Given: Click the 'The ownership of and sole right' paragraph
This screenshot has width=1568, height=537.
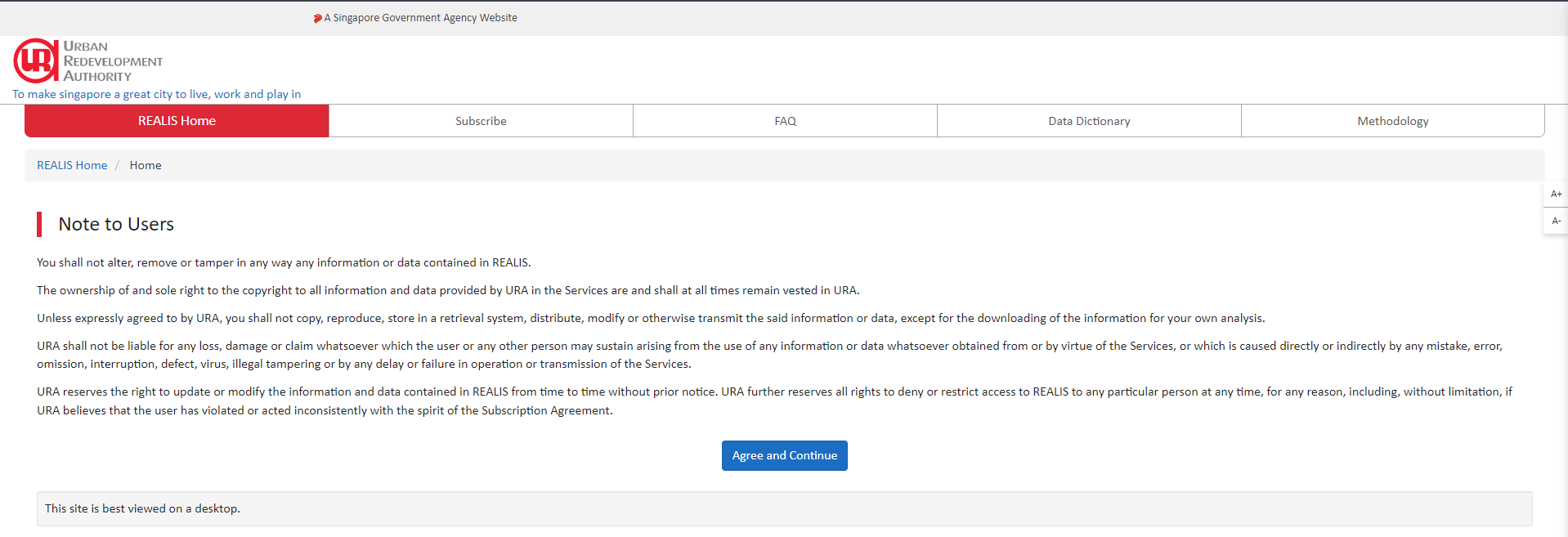Looking at the screenshot, I should pyautogui.click(x=448, y=290).
